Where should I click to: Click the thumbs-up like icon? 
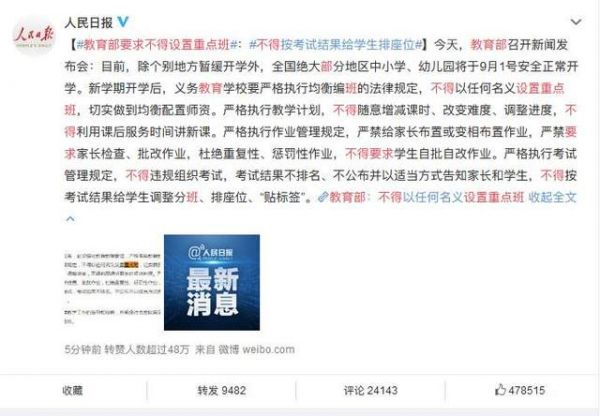500,390
